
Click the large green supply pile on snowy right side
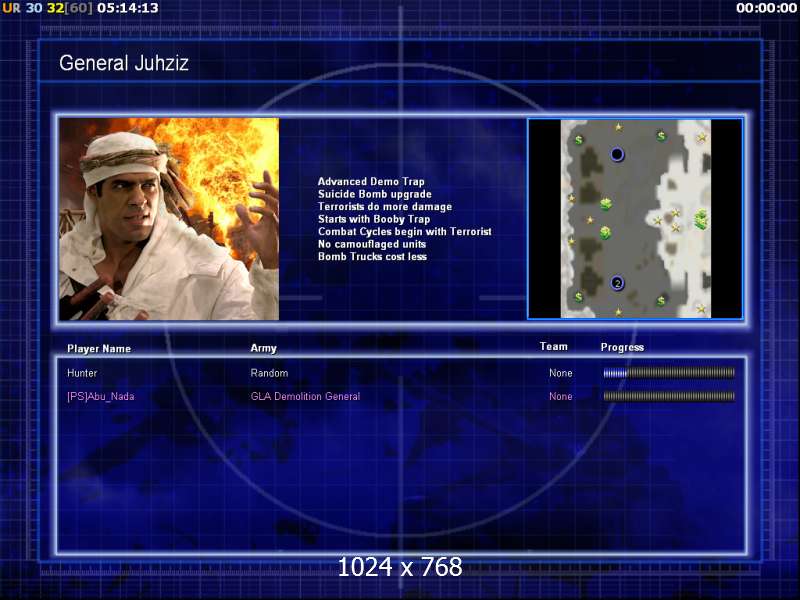coord(701,219)
